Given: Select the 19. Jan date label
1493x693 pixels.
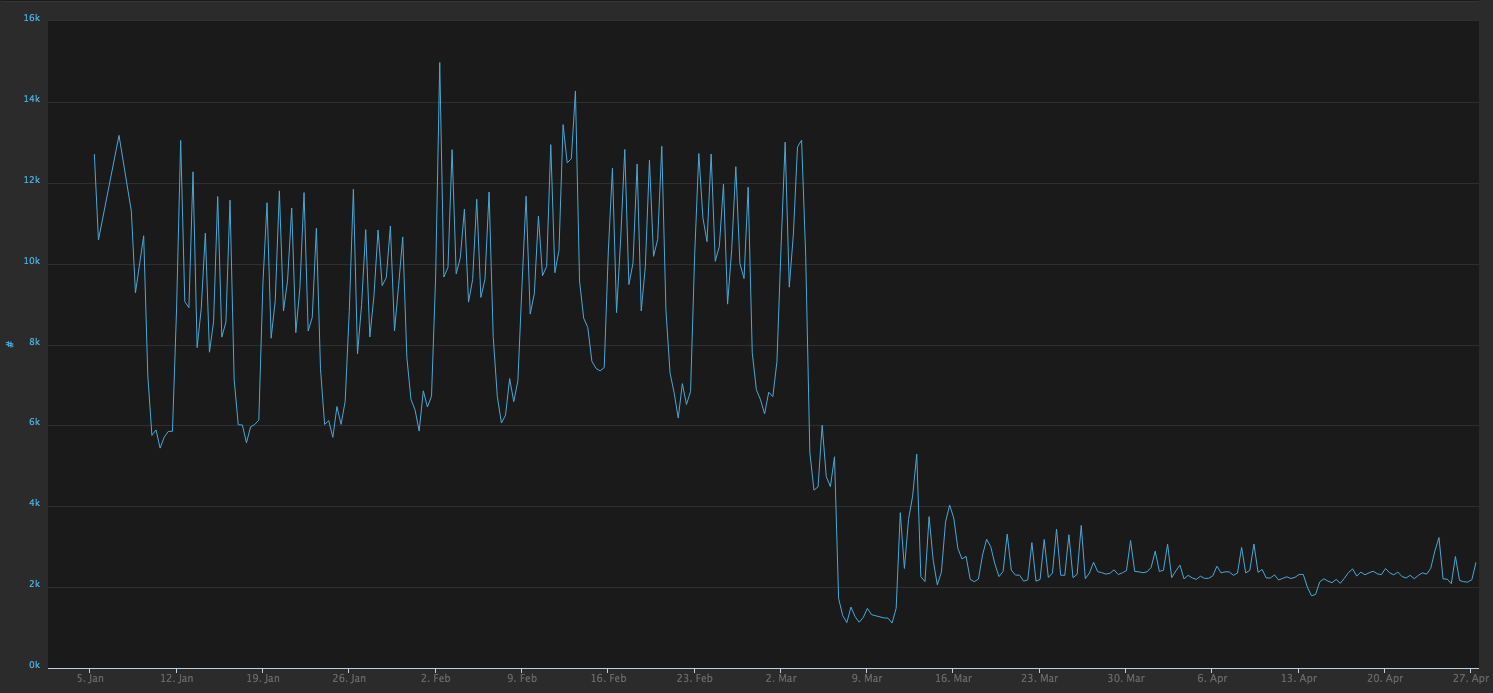Looking at the screenshot, I should [264, 678].
